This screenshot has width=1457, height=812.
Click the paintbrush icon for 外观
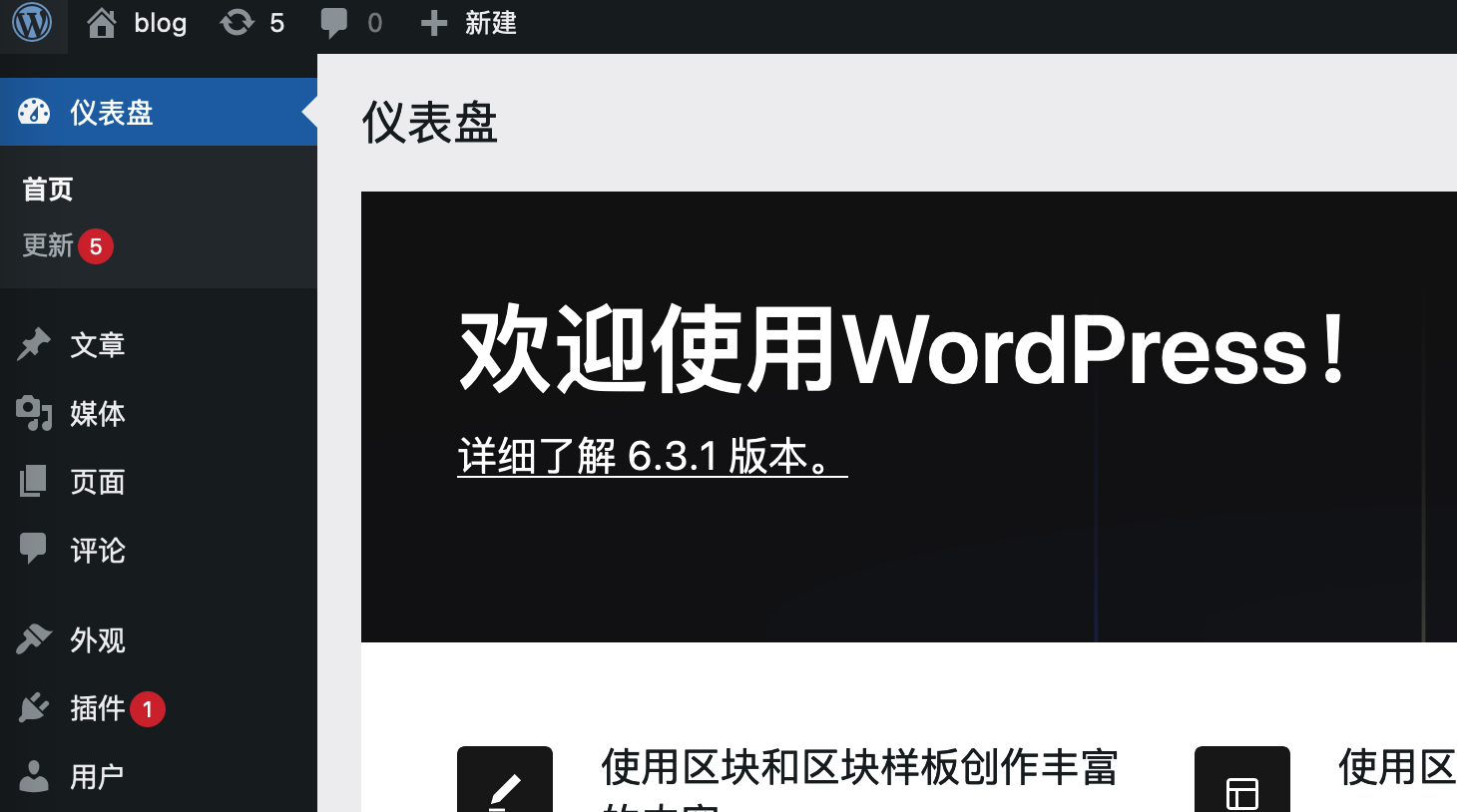(x=34, y=638)
